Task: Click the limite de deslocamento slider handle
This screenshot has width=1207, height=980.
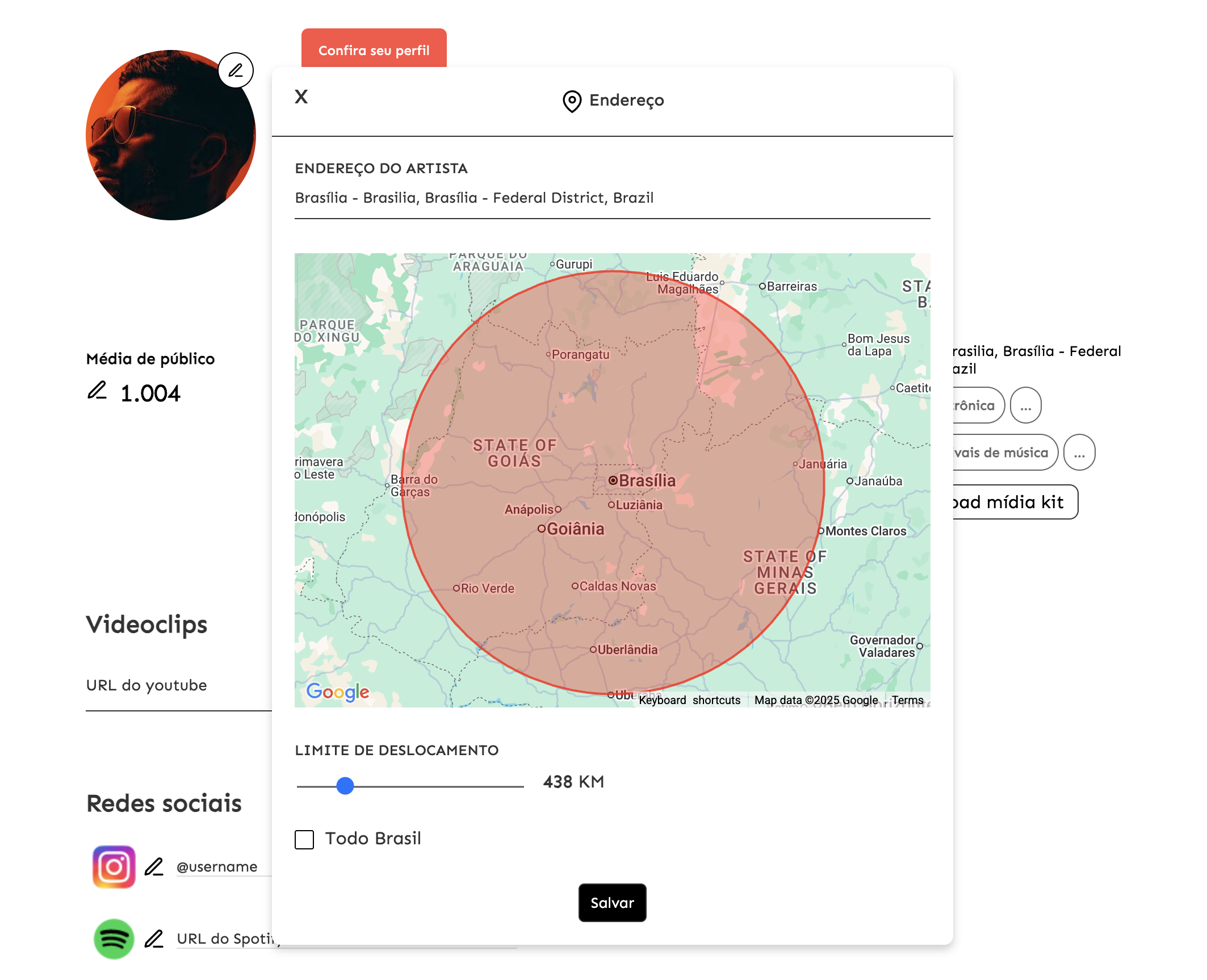Action: [x=345, y=786]
